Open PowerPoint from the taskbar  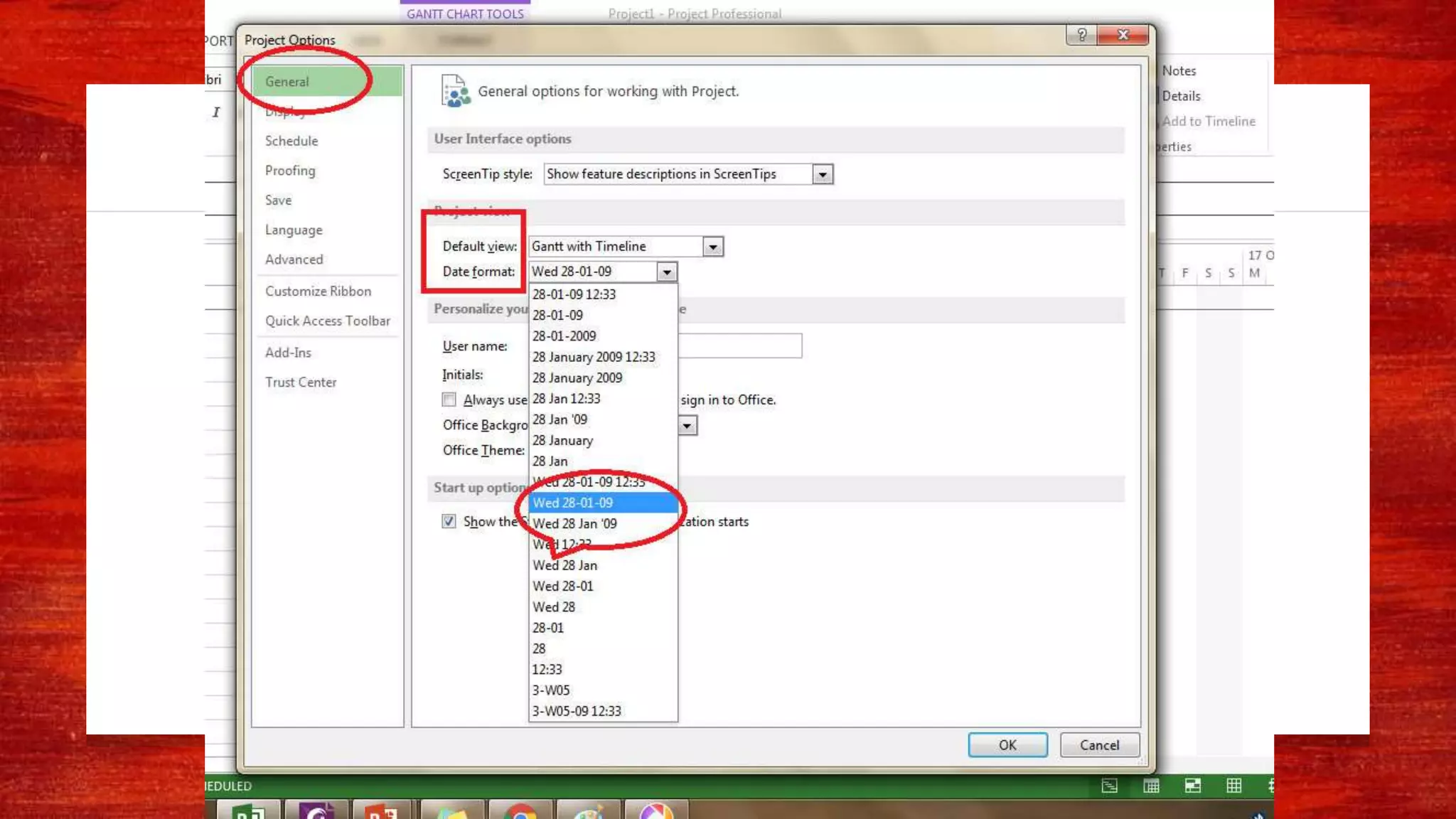(x=382, y=810)
